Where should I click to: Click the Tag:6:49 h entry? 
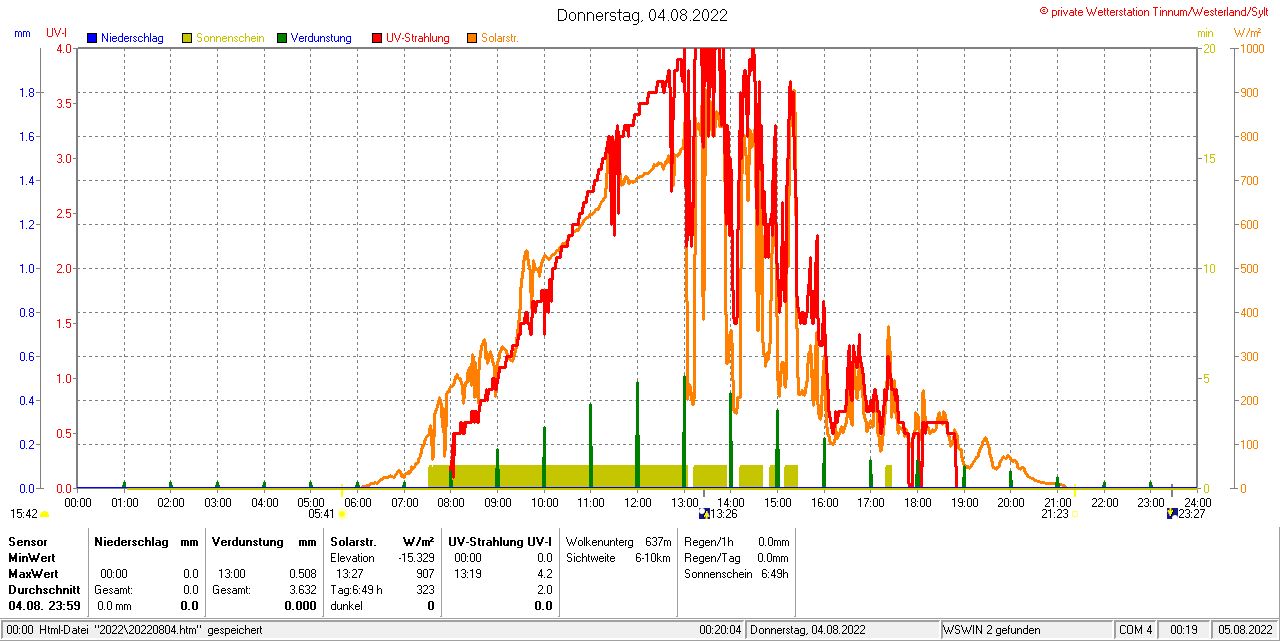click(x=357, y=589)
